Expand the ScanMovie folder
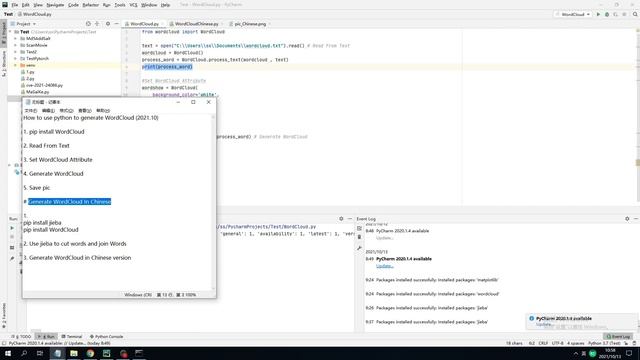This screenshot has height=360, width=640. [x=16, y=45]
